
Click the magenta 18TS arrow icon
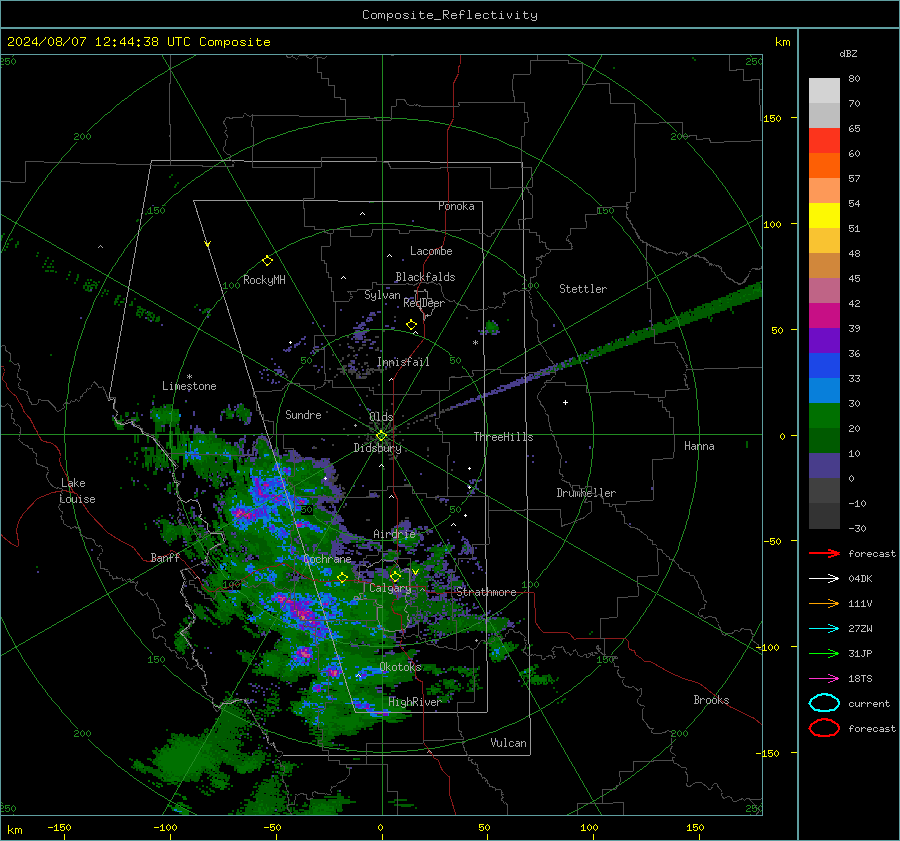click(824, 679)
